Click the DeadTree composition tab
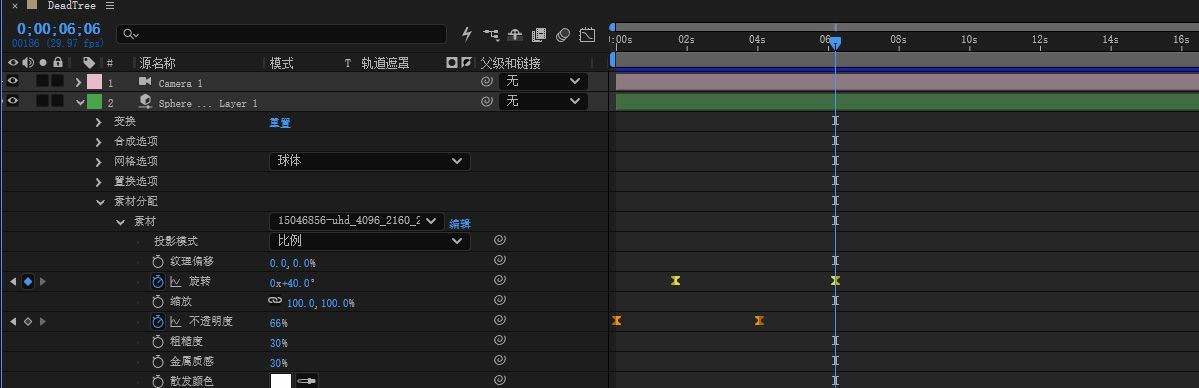1199x388 pixels. tap(71, 5)
